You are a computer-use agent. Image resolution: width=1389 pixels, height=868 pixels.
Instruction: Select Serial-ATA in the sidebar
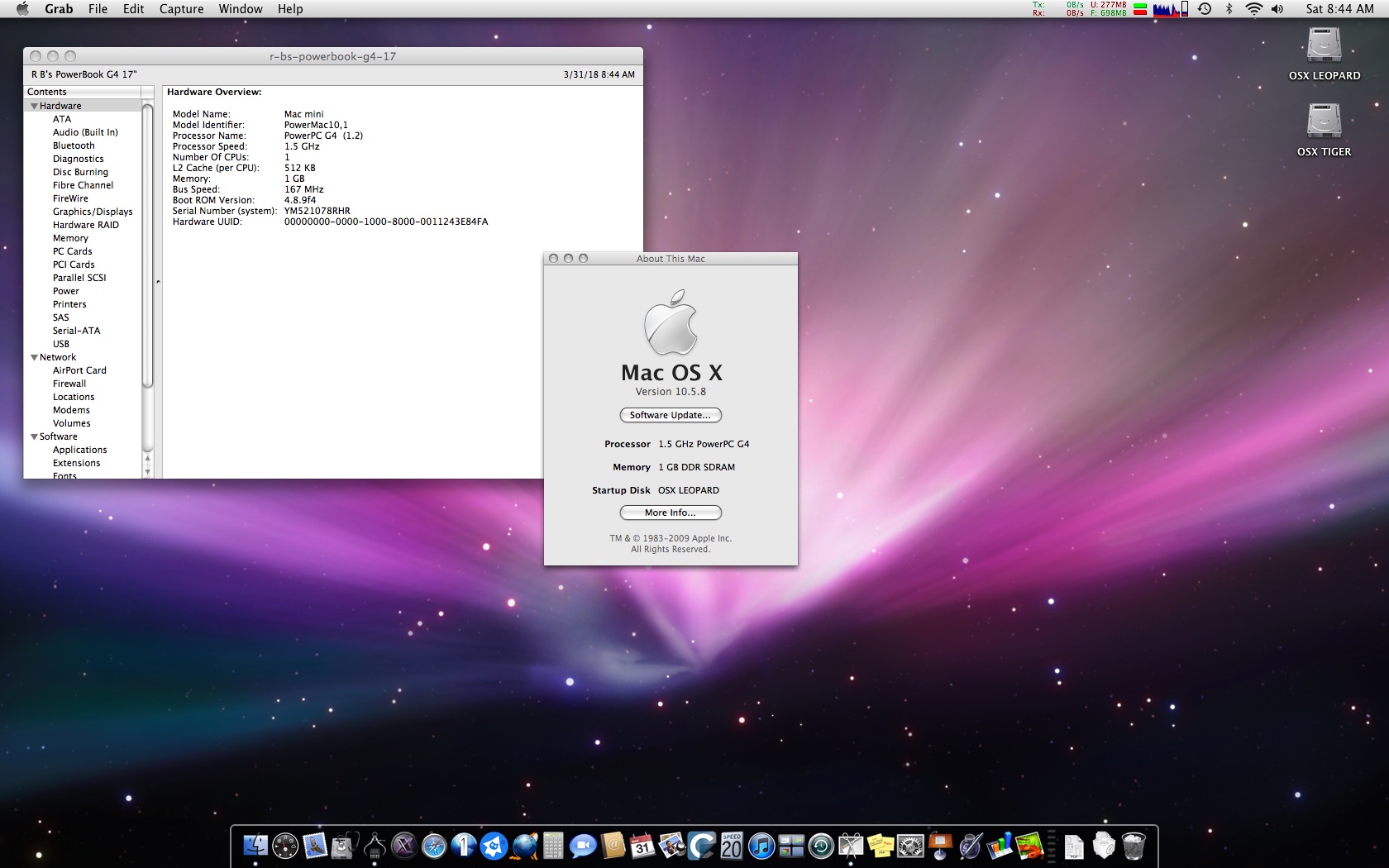click(x=77, y=331)
